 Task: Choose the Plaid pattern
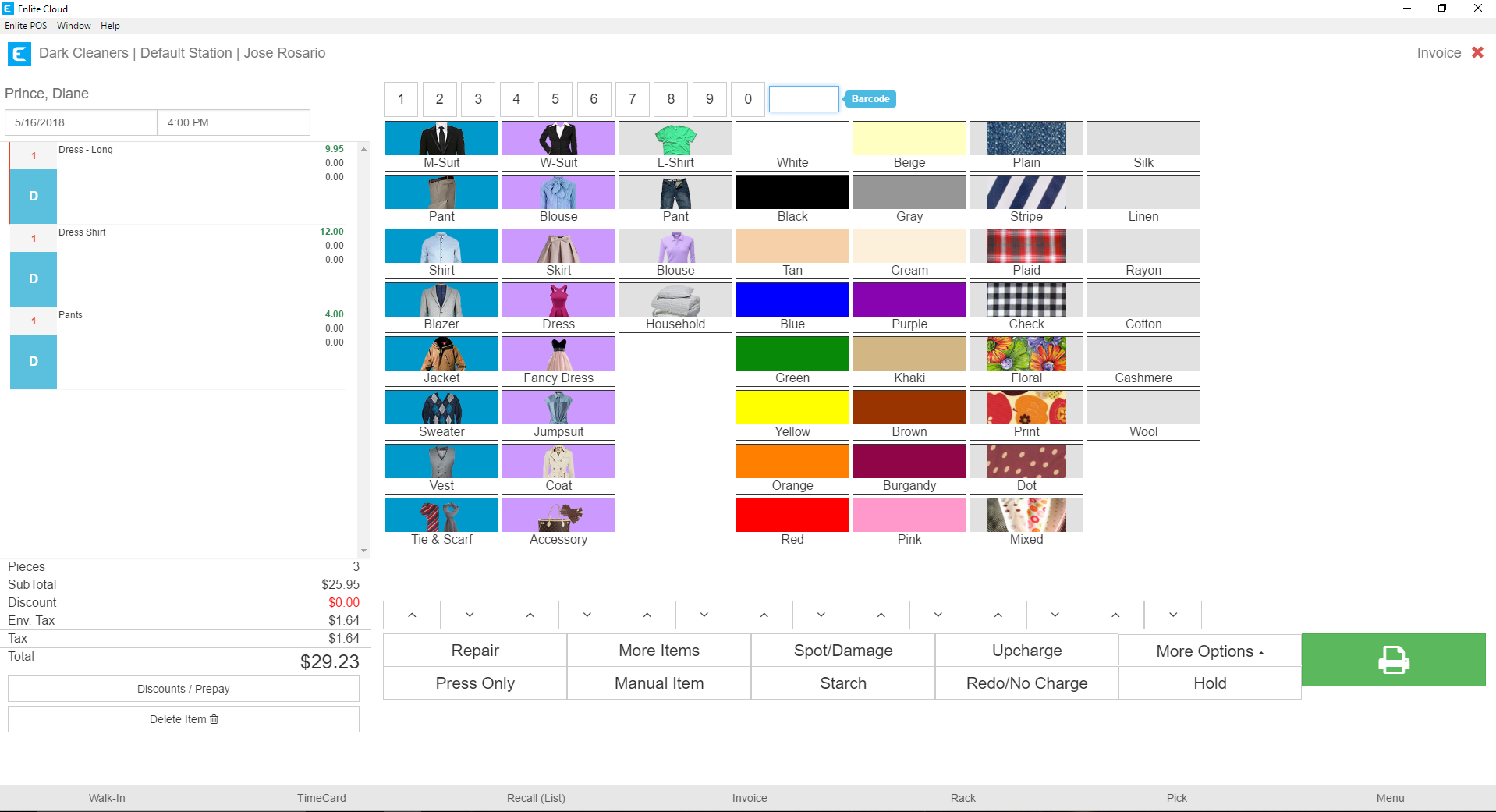pyautogui.click(x=1026, y=254)
